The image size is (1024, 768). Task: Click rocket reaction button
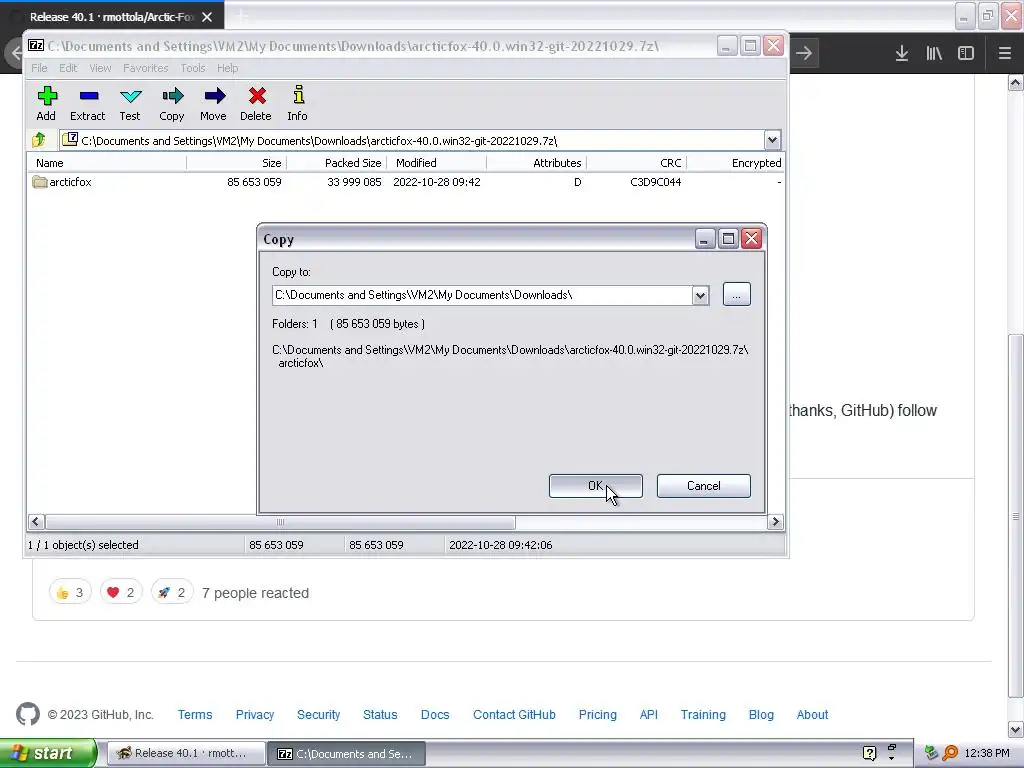tap(172, 592)
